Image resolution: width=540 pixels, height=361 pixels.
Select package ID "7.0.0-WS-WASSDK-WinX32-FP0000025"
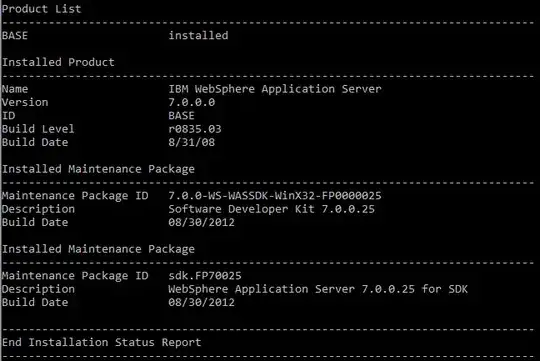[275, 196]
